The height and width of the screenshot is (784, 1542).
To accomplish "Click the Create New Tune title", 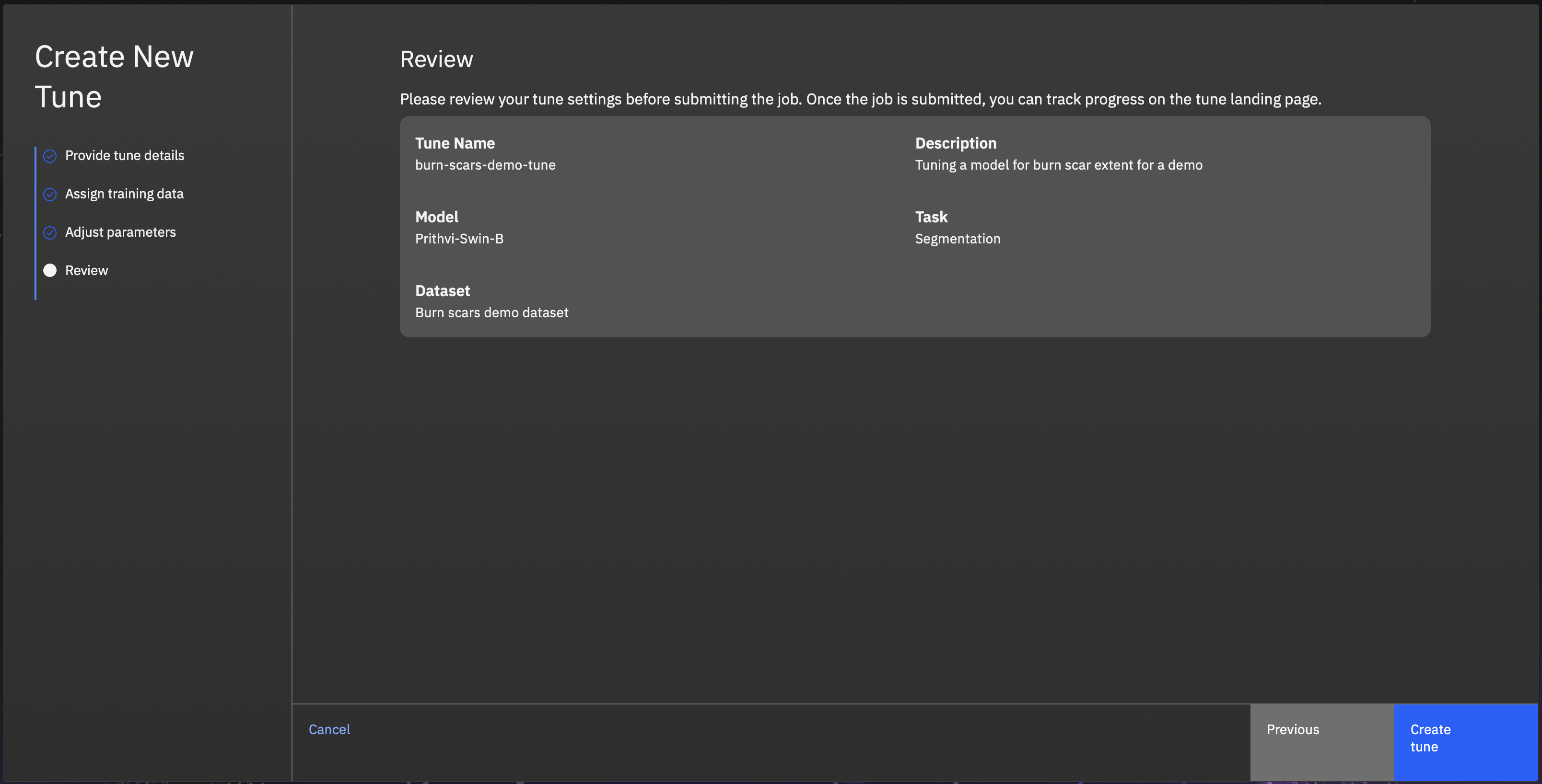I will [x=114, y=77].
